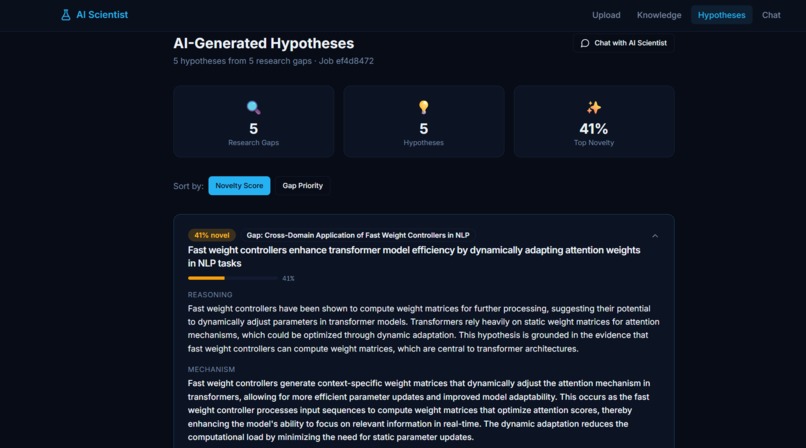
Task: Click the Sort by: label
Action: click(x=188, y=186)
